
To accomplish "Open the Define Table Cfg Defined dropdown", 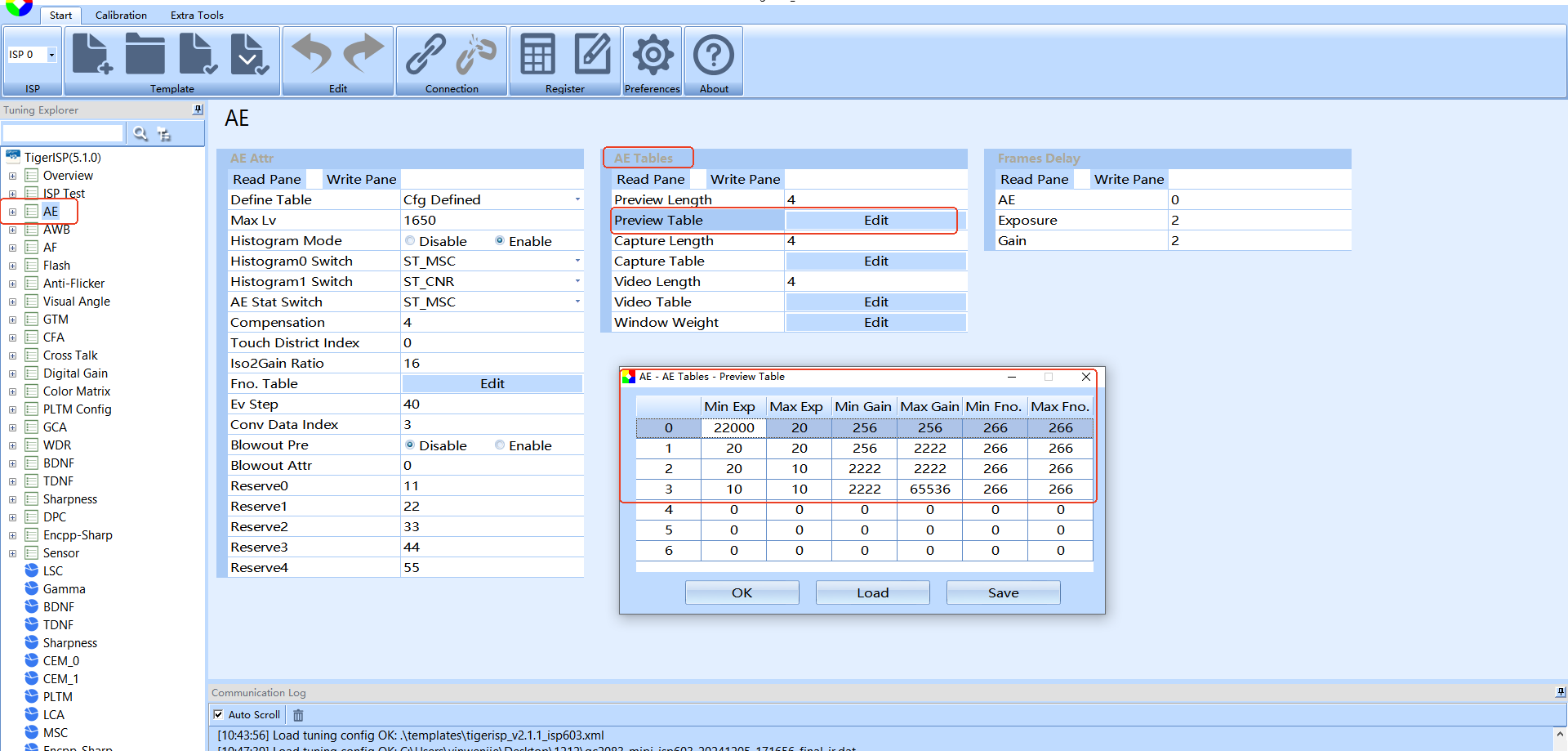I will click(577, 199).
